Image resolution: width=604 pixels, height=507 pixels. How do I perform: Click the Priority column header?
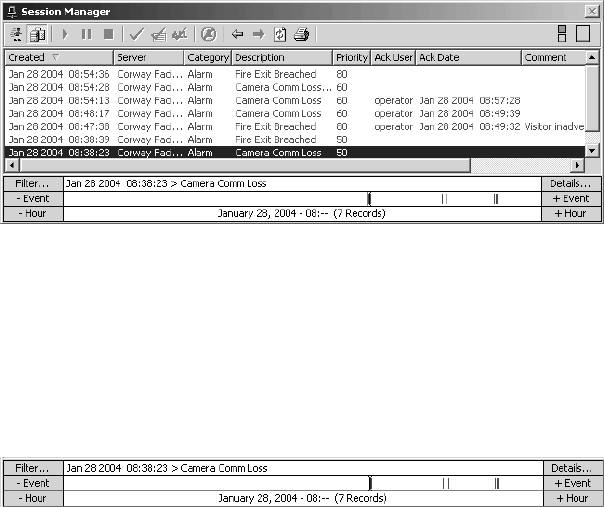coord(351,58)
